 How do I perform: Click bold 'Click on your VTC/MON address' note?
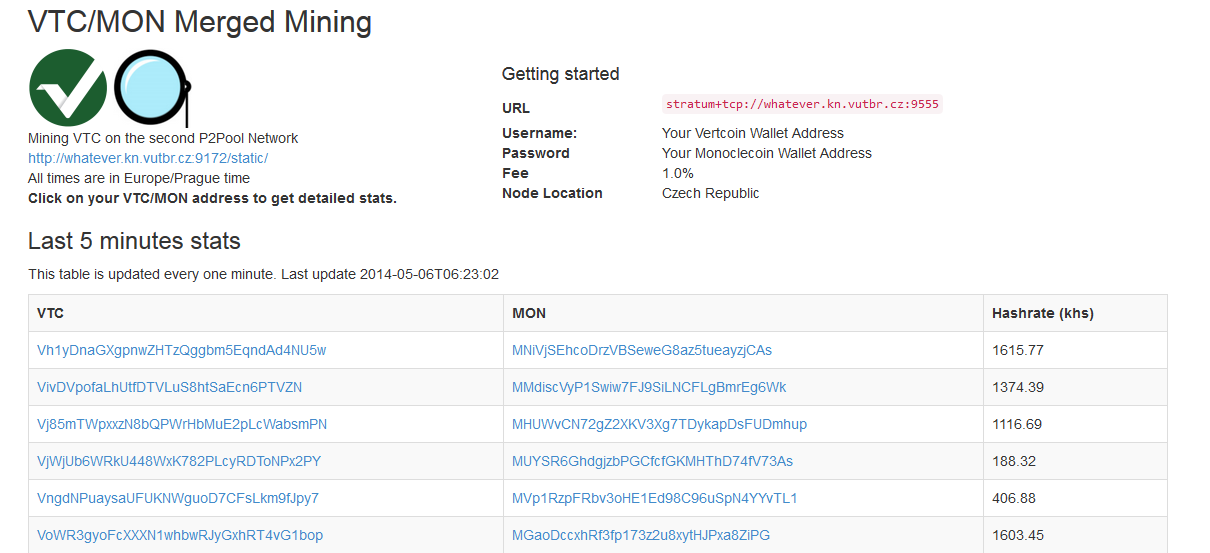point(212,198)
